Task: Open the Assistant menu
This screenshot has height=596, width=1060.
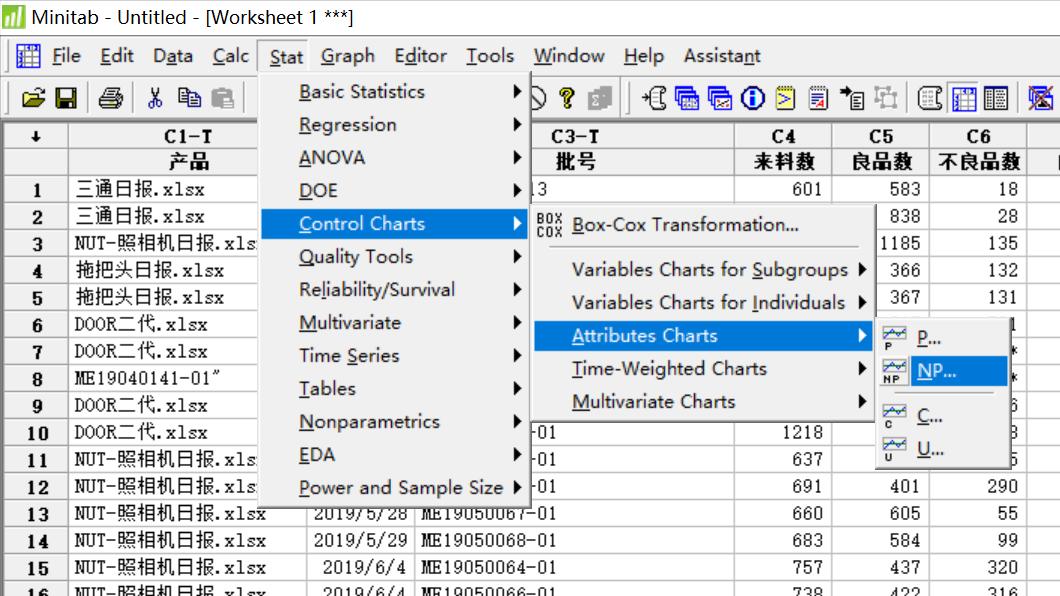Action: (721, 56)
